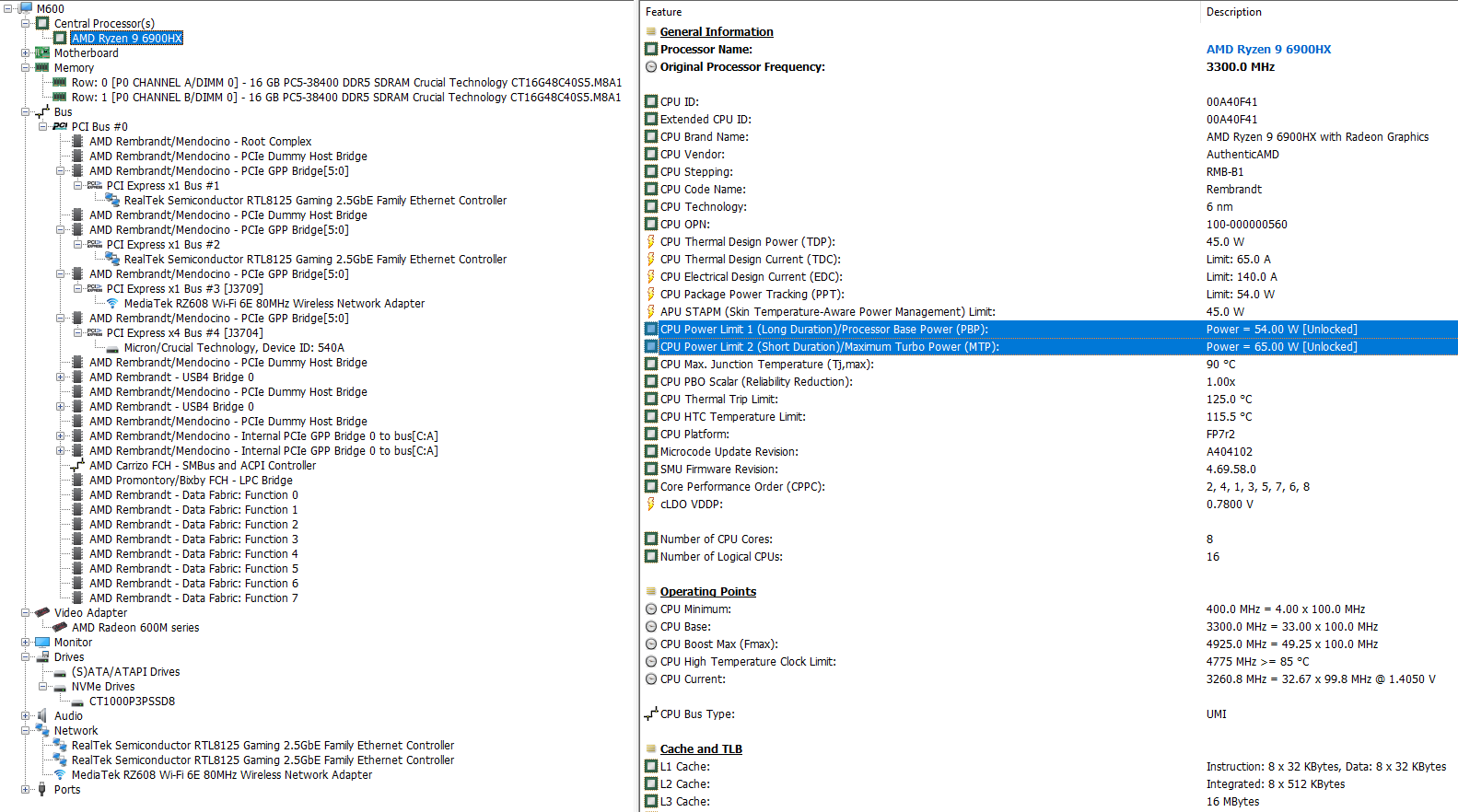Screen dimensions: 1458x812
Task: Click the CPU Boost Max clock icon
Action: (651, 644)
